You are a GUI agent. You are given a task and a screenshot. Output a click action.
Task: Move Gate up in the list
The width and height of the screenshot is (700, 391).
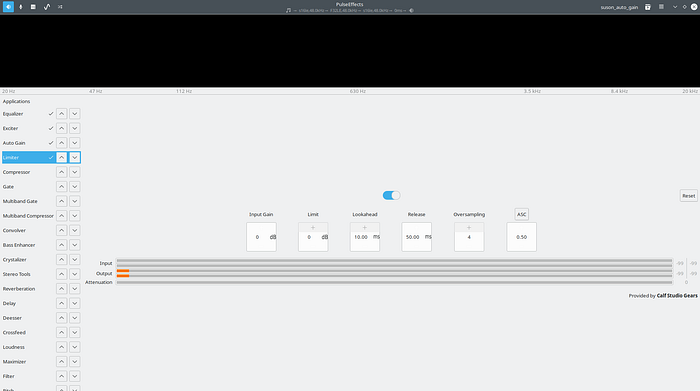62,187
